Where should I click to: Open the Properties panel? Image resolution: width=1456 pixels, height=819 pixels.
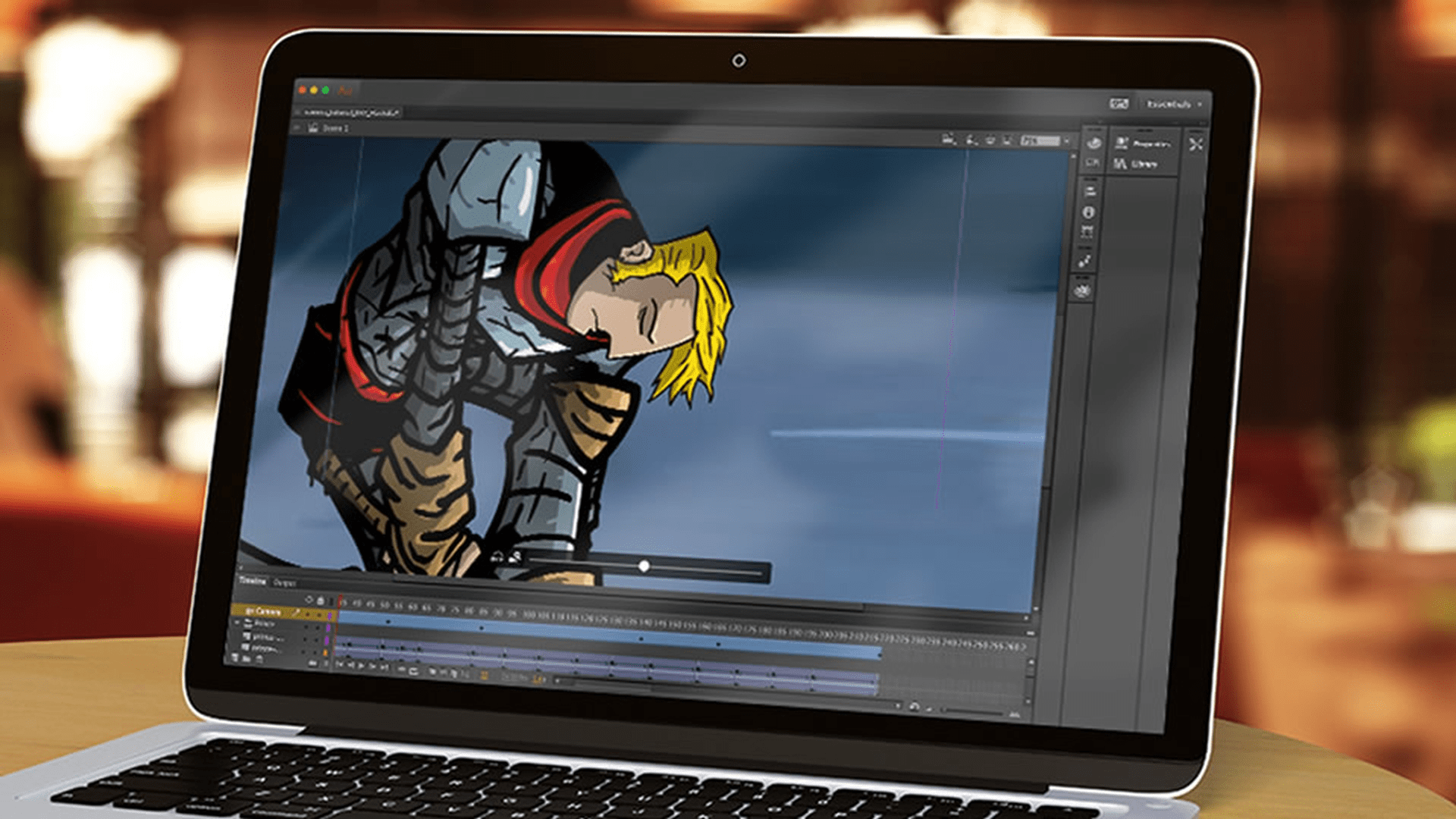click(x=1145, y=144)
